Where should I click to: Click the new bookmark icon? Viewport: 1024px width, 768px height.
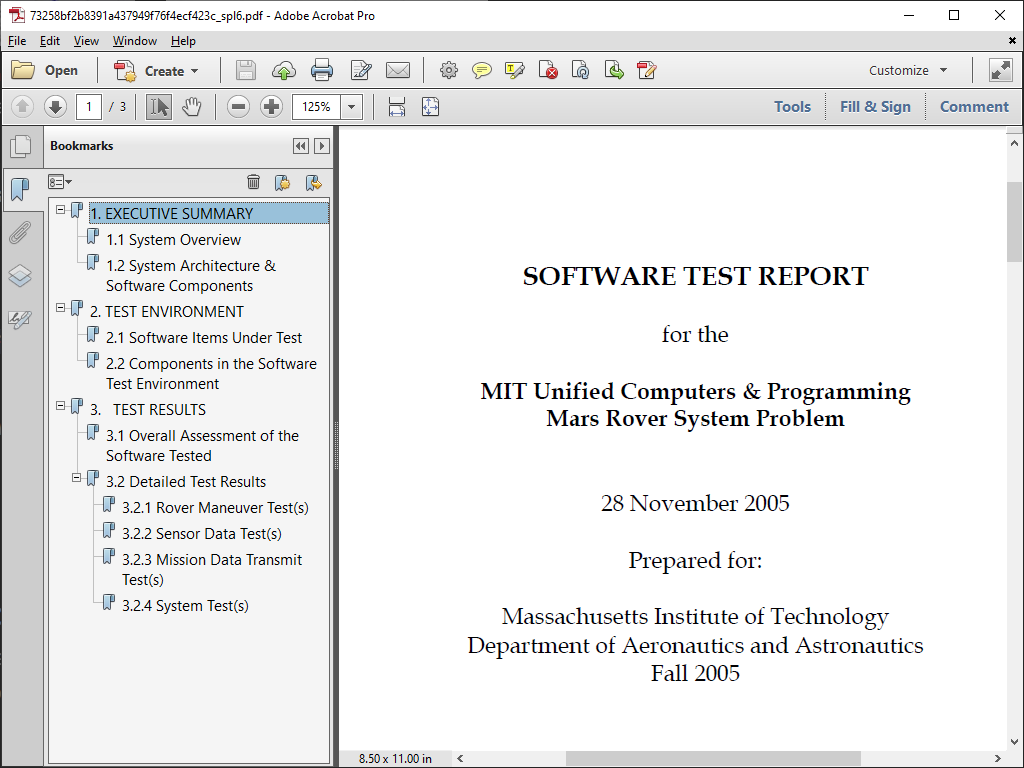pos(283,182)
